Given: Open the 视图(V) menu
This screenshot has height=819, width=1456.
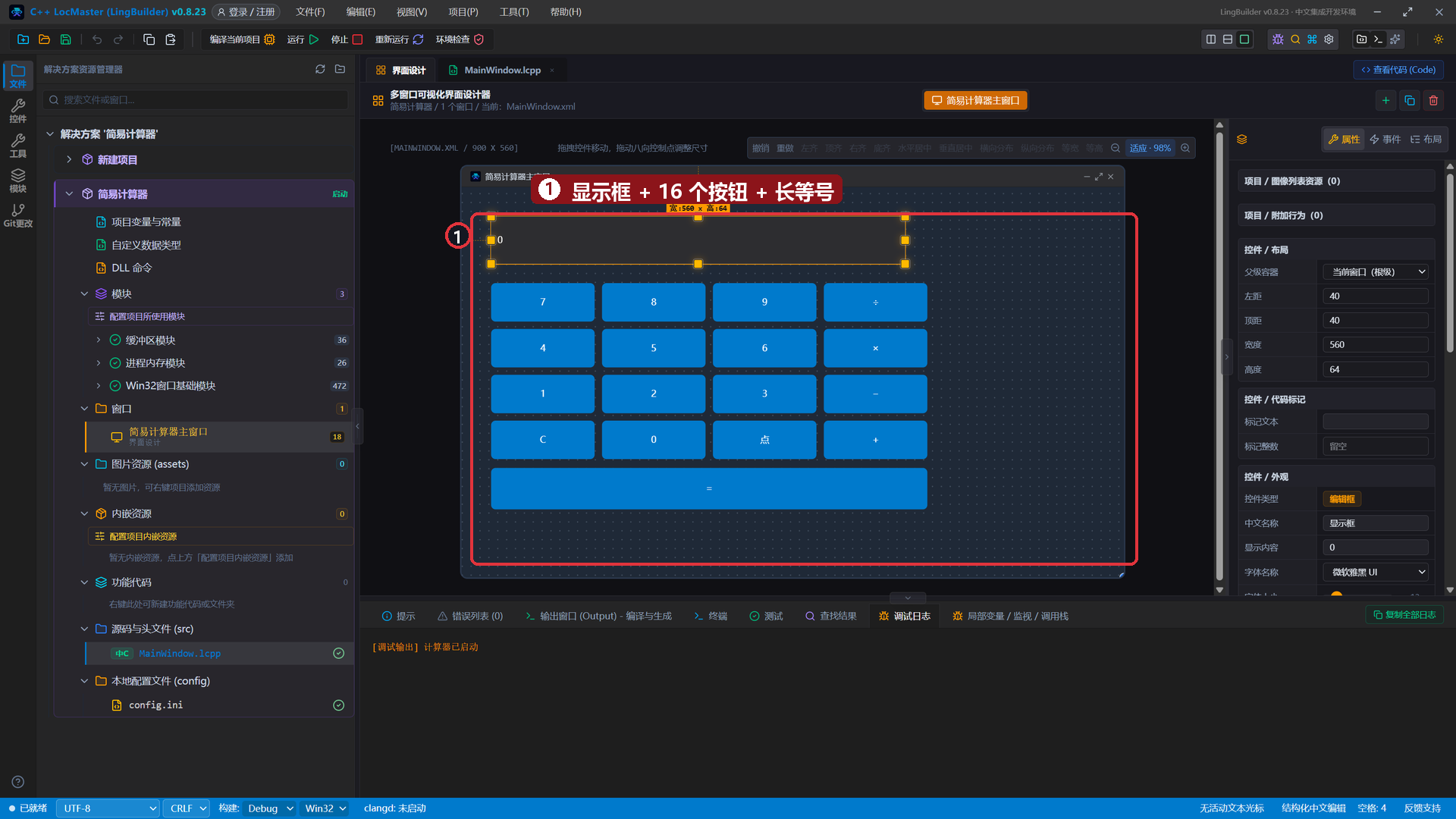Looking at the screenshot, I should (412, 12).
